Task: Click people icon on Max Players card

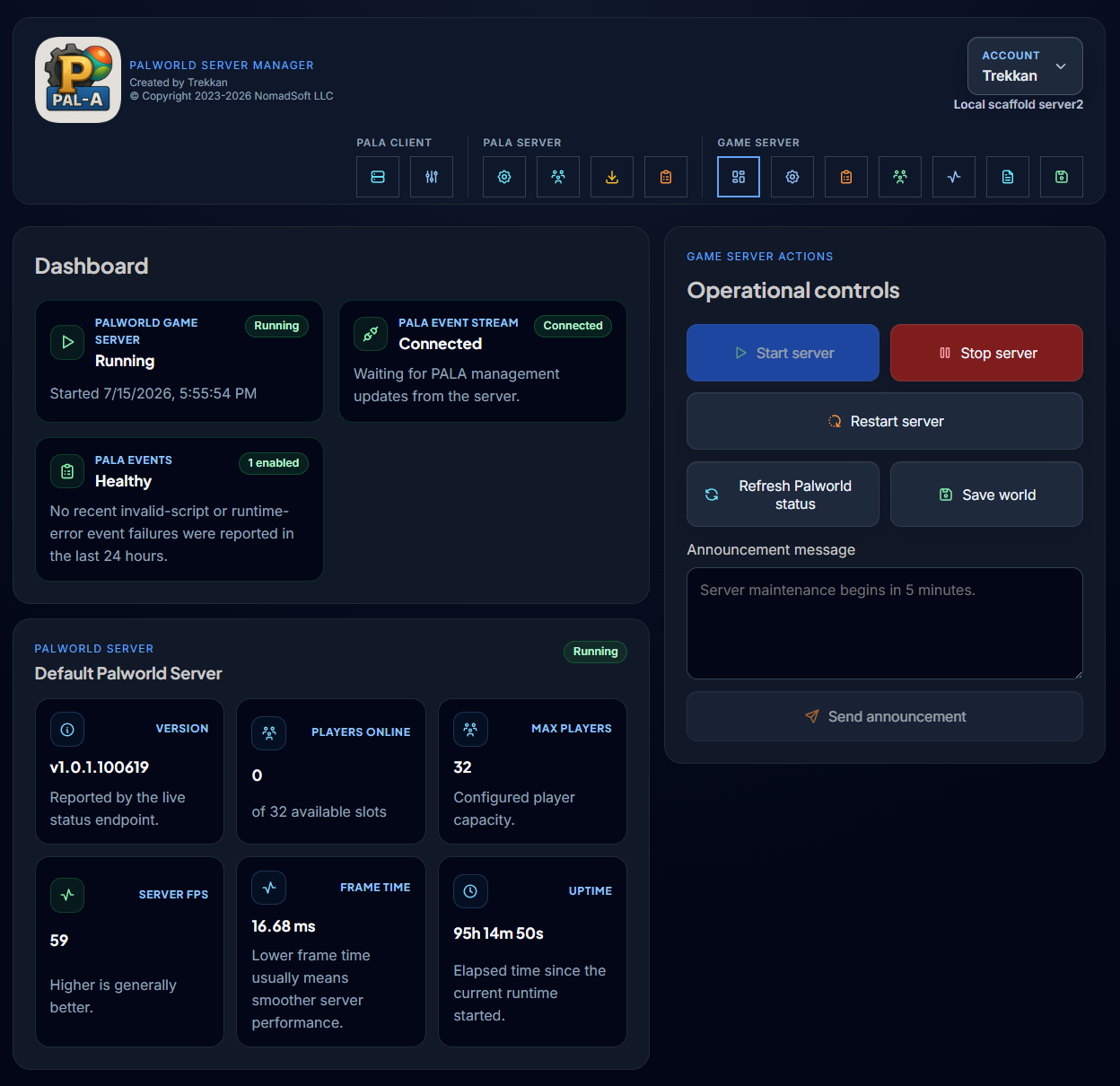Action: pyautogui.click(x=471, y=730)
